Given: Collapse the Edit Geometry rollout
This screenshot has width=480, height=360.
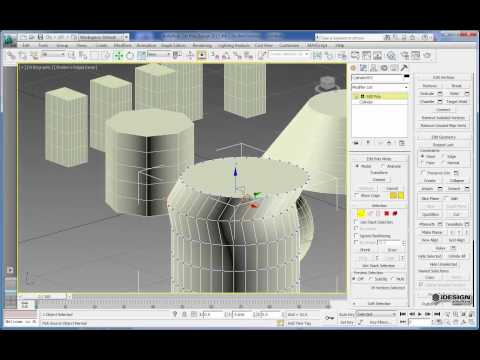Looking at the screenshot, I should tap(444, 137).
